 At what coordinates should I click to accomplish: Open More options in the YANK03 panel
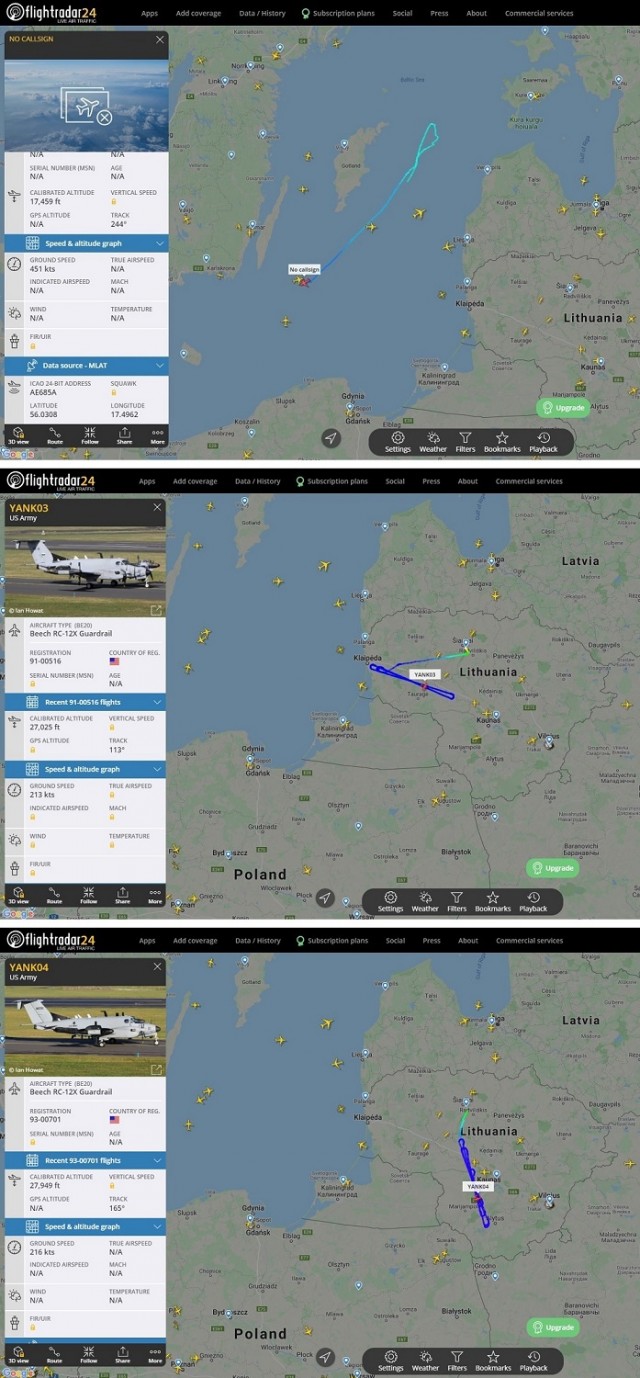[x=155, y=895]
